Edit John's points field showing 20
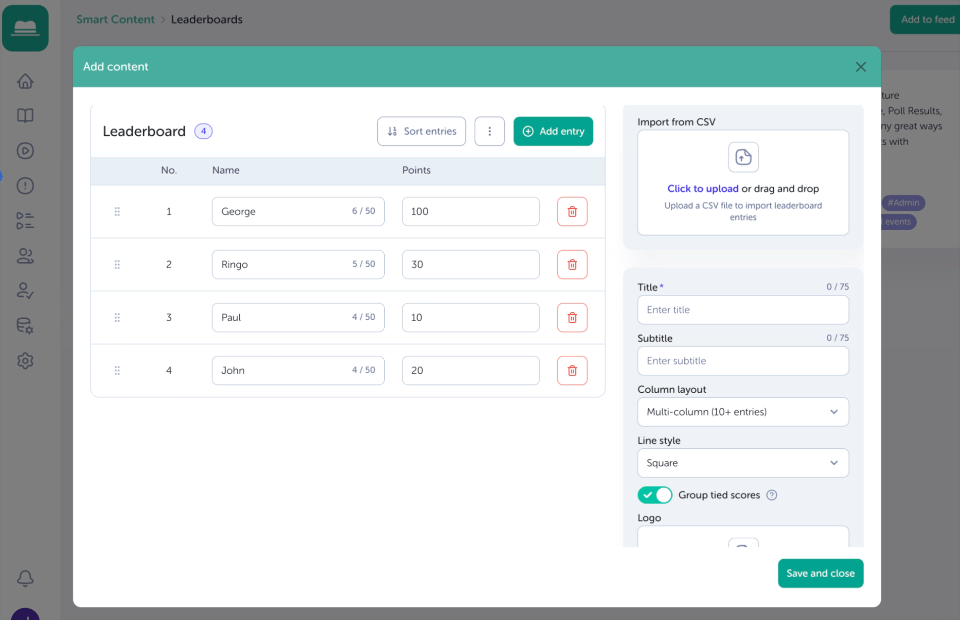The width and height of the screenshot is (960, 620). click(470, 370)
